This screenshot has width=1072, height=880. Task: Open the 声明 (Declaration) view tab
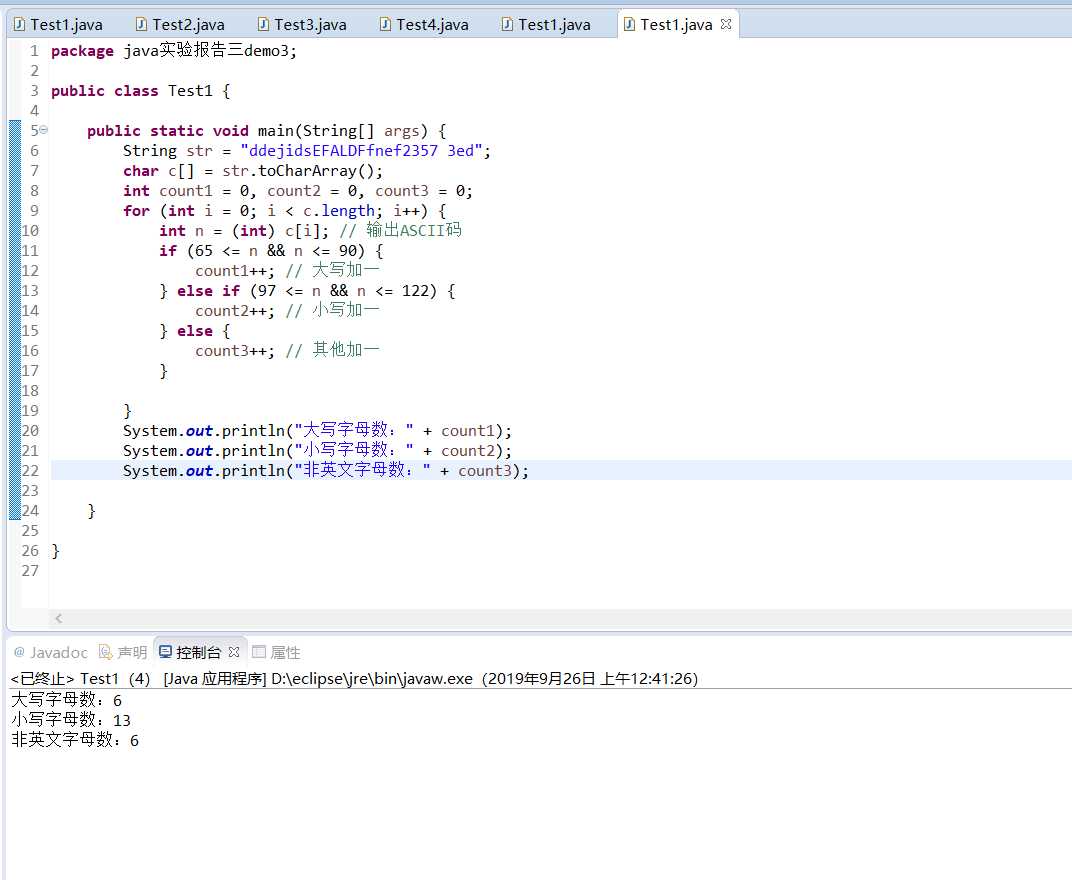click(x=123, y=652)
